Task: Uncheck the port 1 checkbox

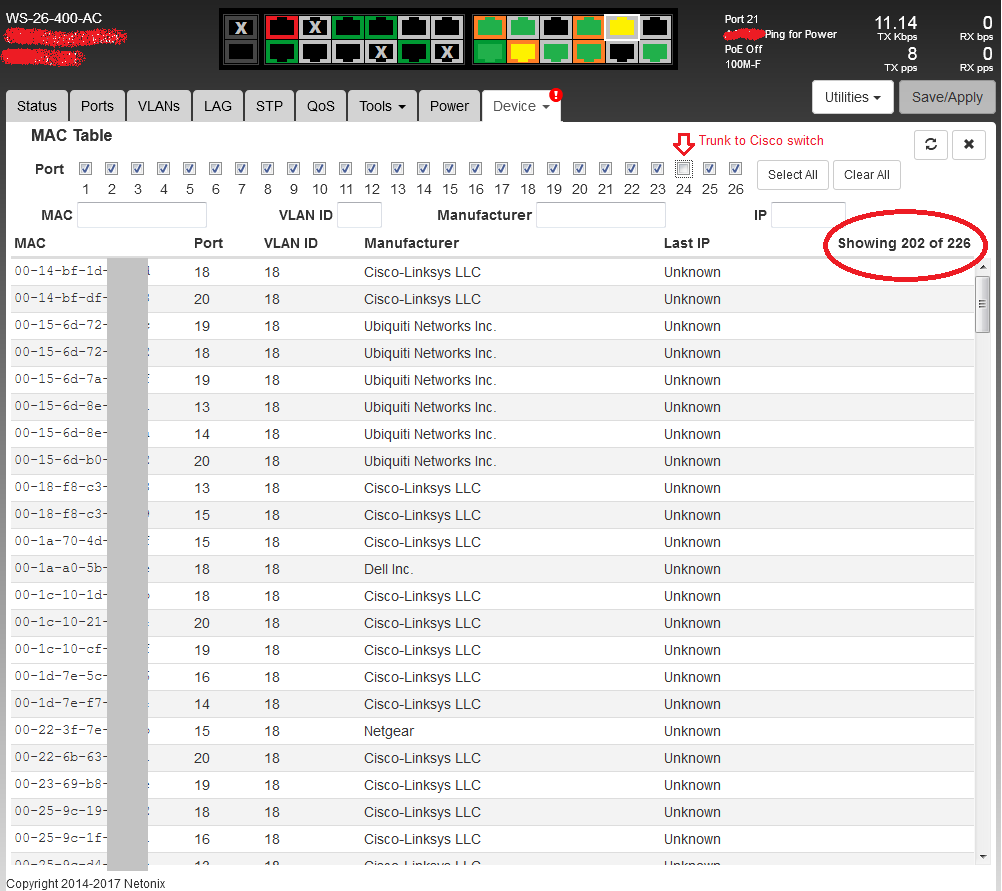Action: point(86,169)
